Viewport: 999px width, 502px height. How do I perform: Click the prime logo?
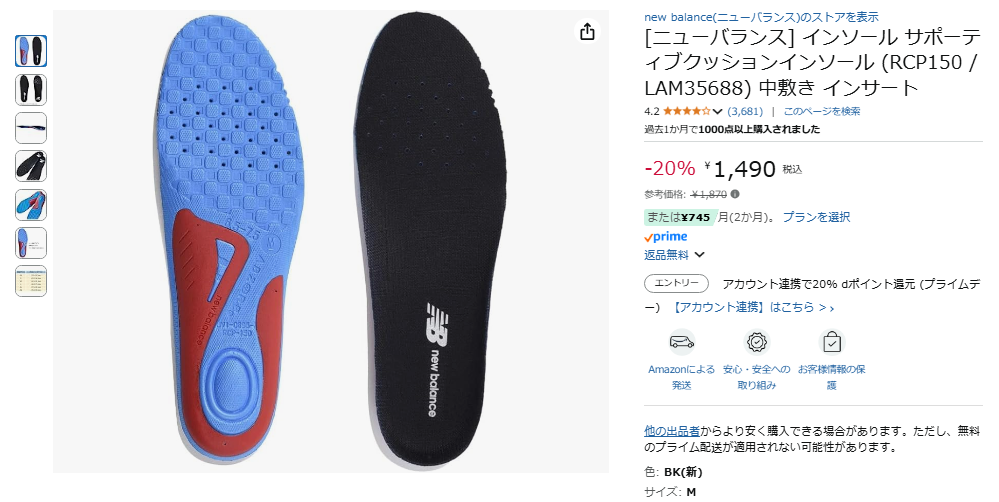(x=665, y=237)
